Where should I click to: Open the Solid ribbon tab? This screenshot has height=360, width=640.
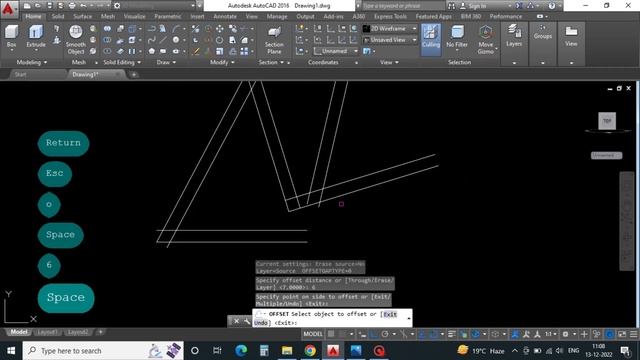pyautogui.click(x=58, y=16)
